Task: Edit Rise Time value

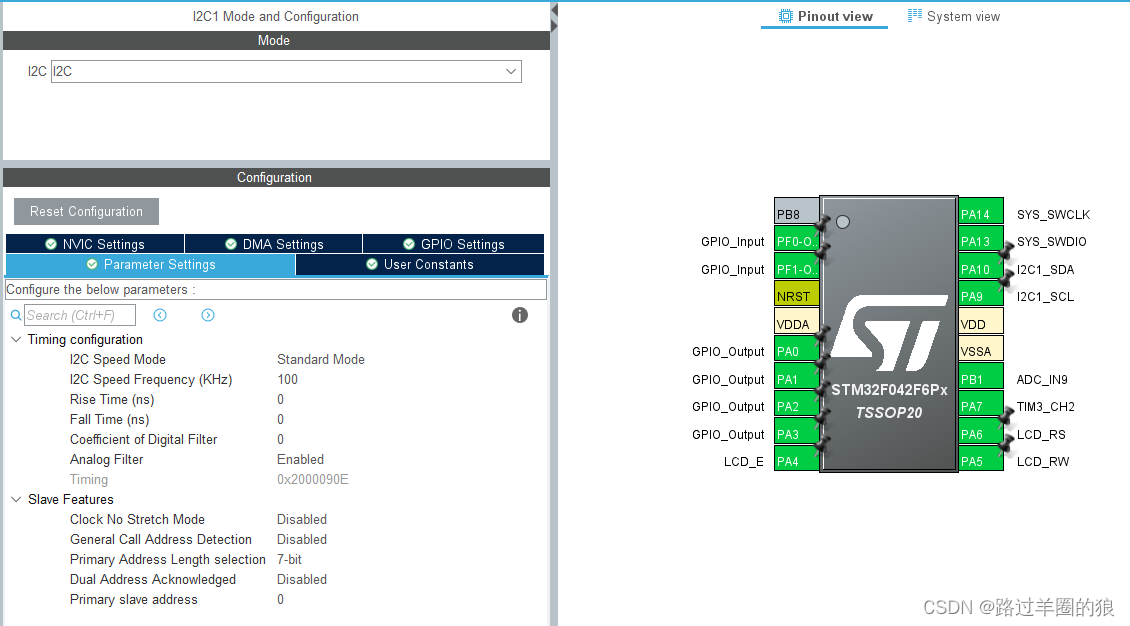Action: [280, 400]
